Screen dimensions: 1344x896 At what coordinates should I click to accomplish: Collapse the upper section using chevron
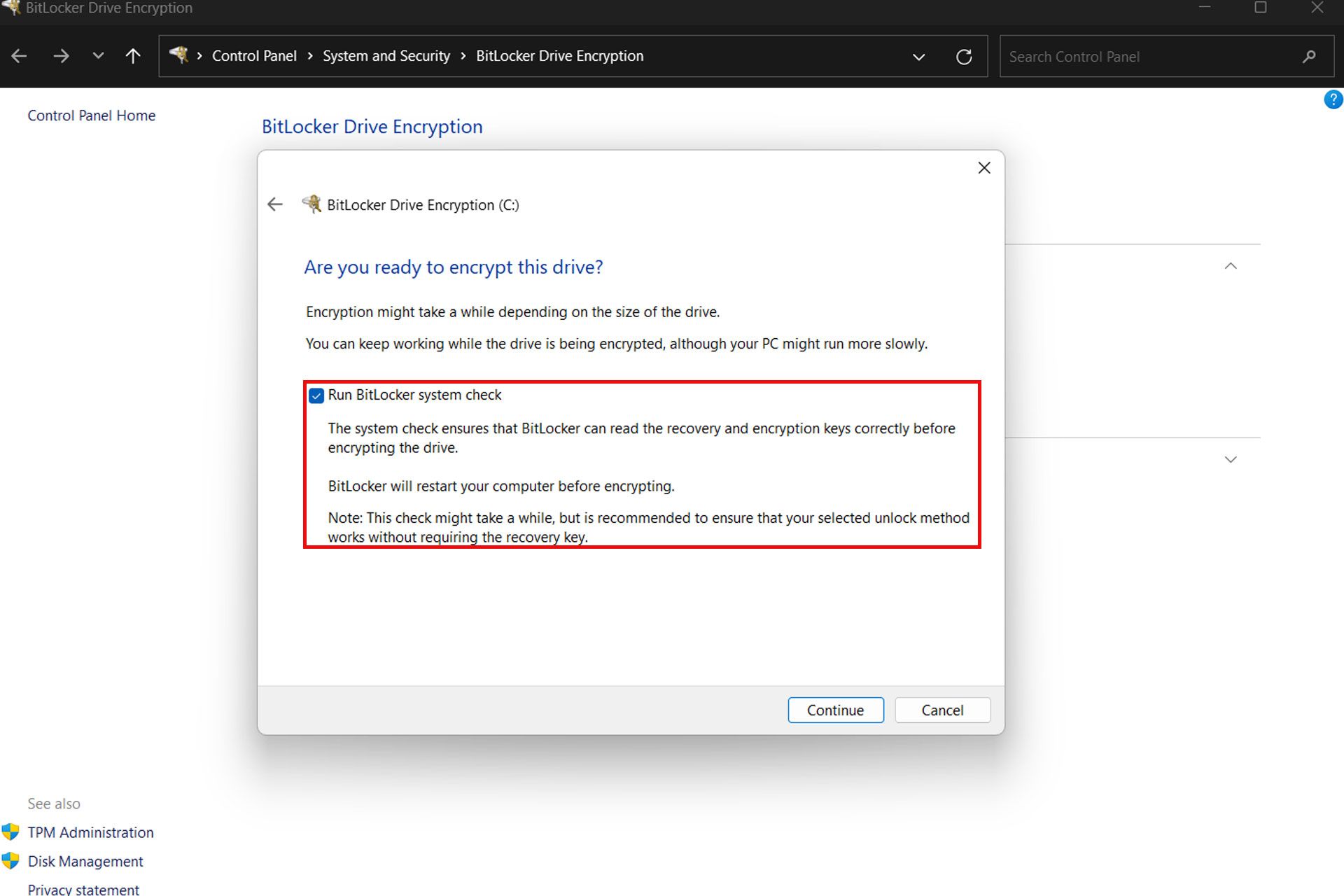[1230, 264]
